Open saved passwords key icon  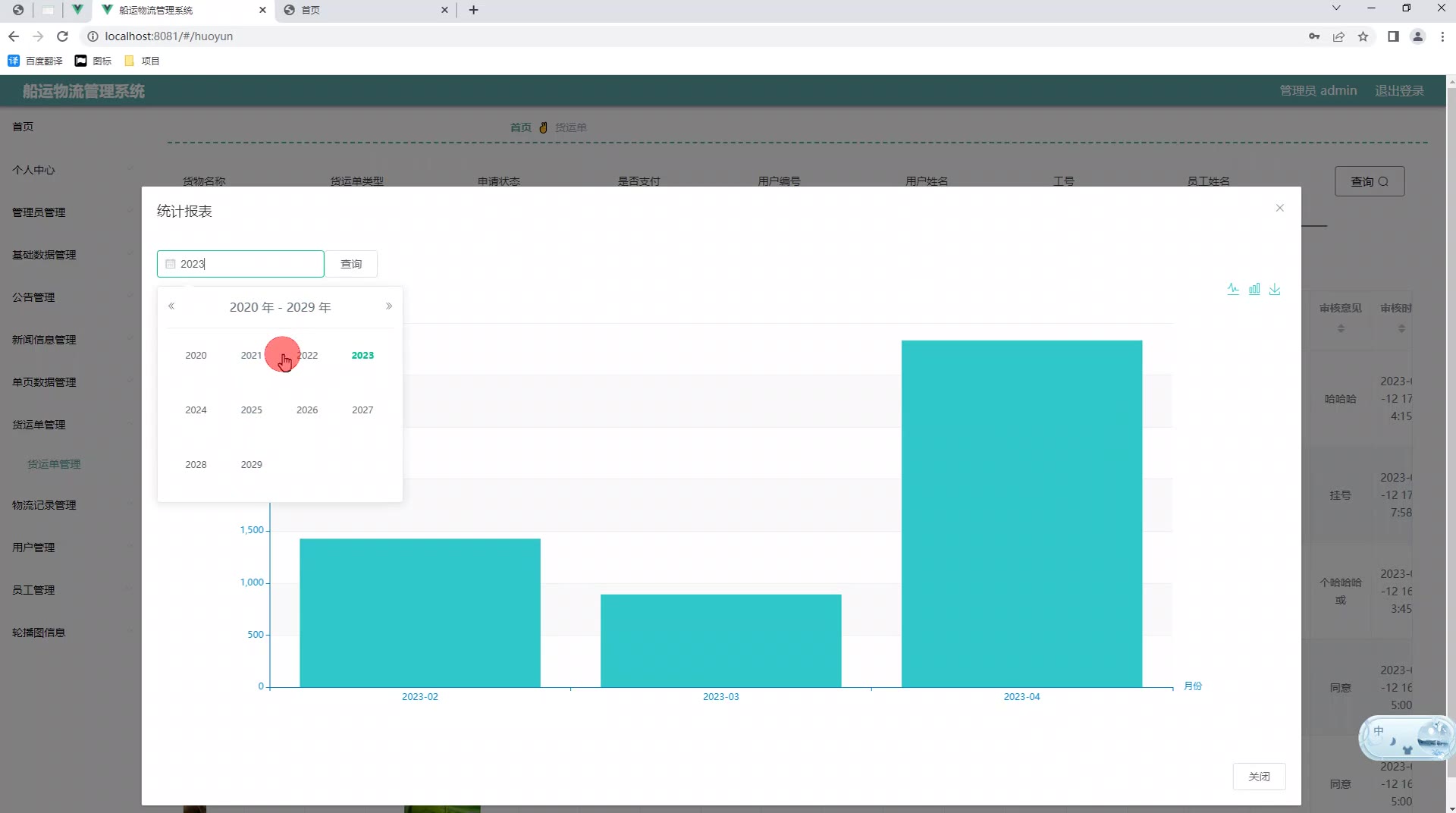[1314, 36]
